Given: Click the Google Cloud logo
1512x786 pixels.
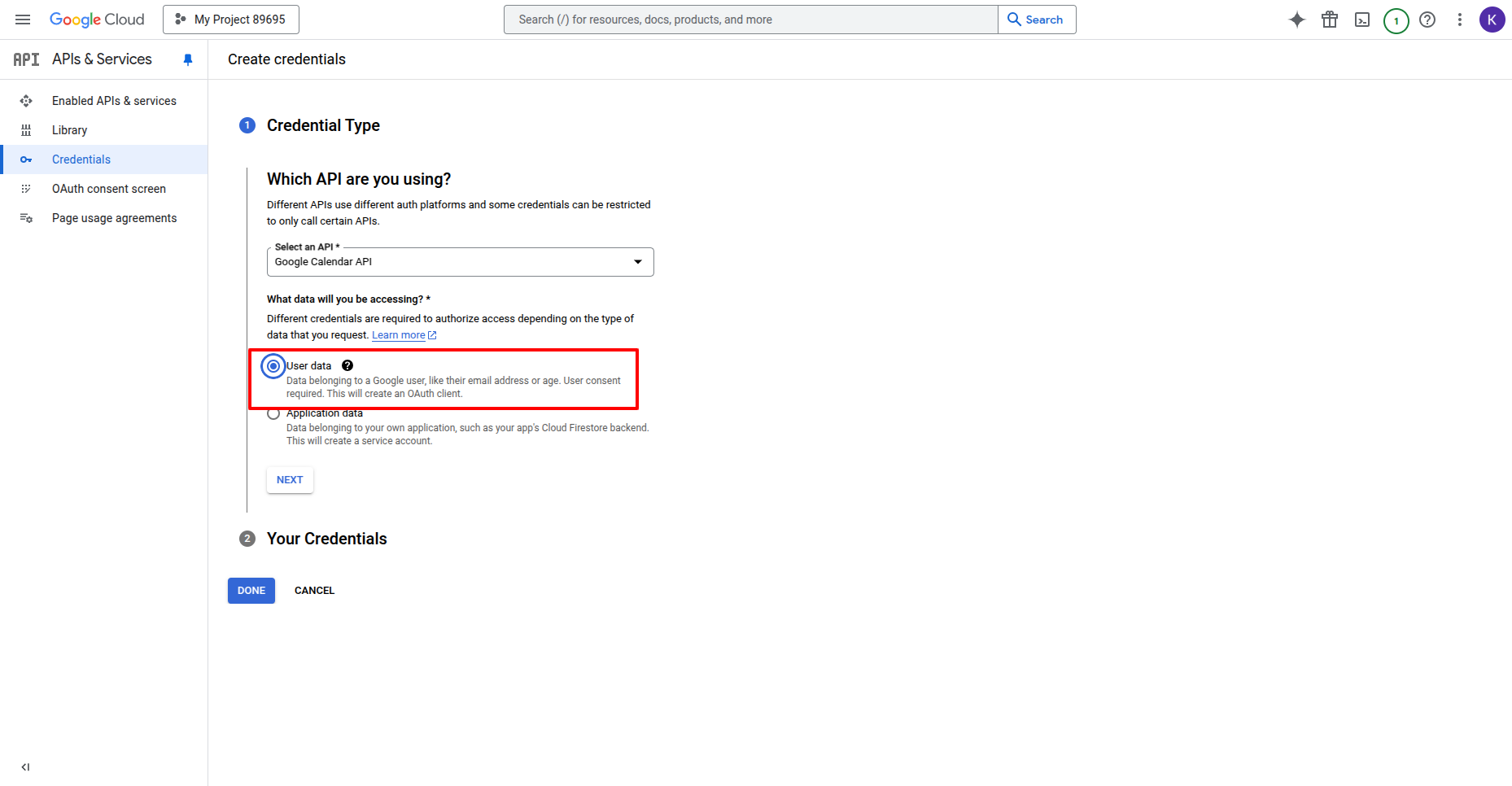Looking at the screenshot, I should coord(97,20).
